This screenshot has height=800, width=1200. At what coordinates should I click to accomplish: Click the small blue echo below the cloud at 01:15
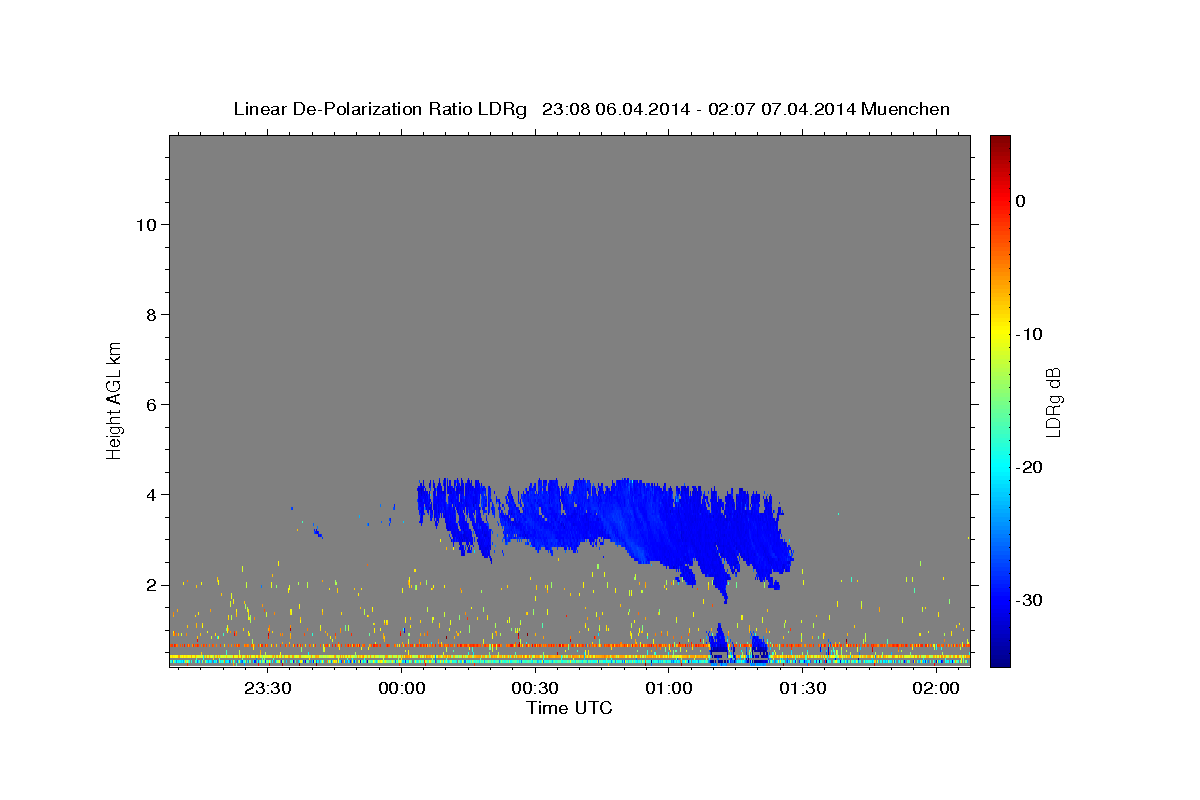(x=719, y=643)
